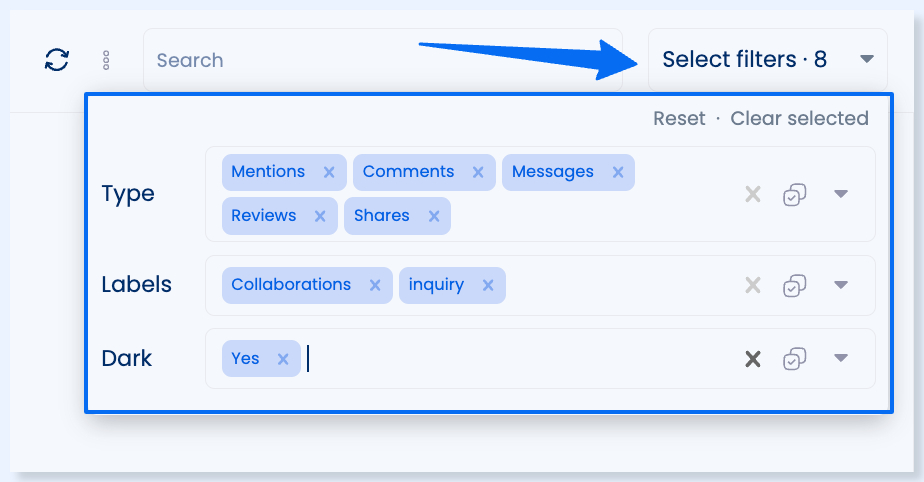Remove the Collaborations label chip

(x=375, y=285)
